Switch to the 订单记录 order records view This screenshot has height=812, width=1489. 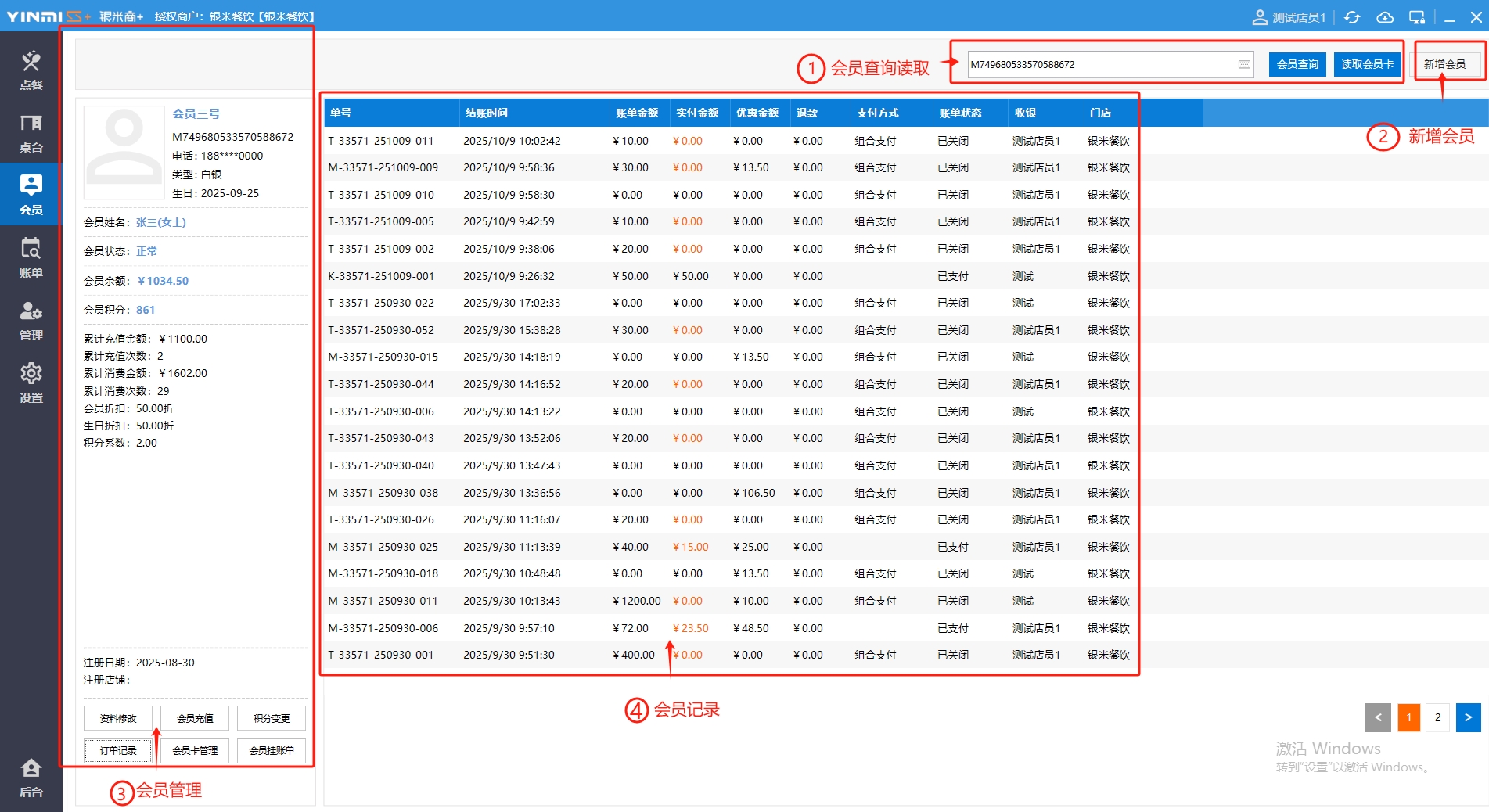pyautogui.click(x=118, y=750)
